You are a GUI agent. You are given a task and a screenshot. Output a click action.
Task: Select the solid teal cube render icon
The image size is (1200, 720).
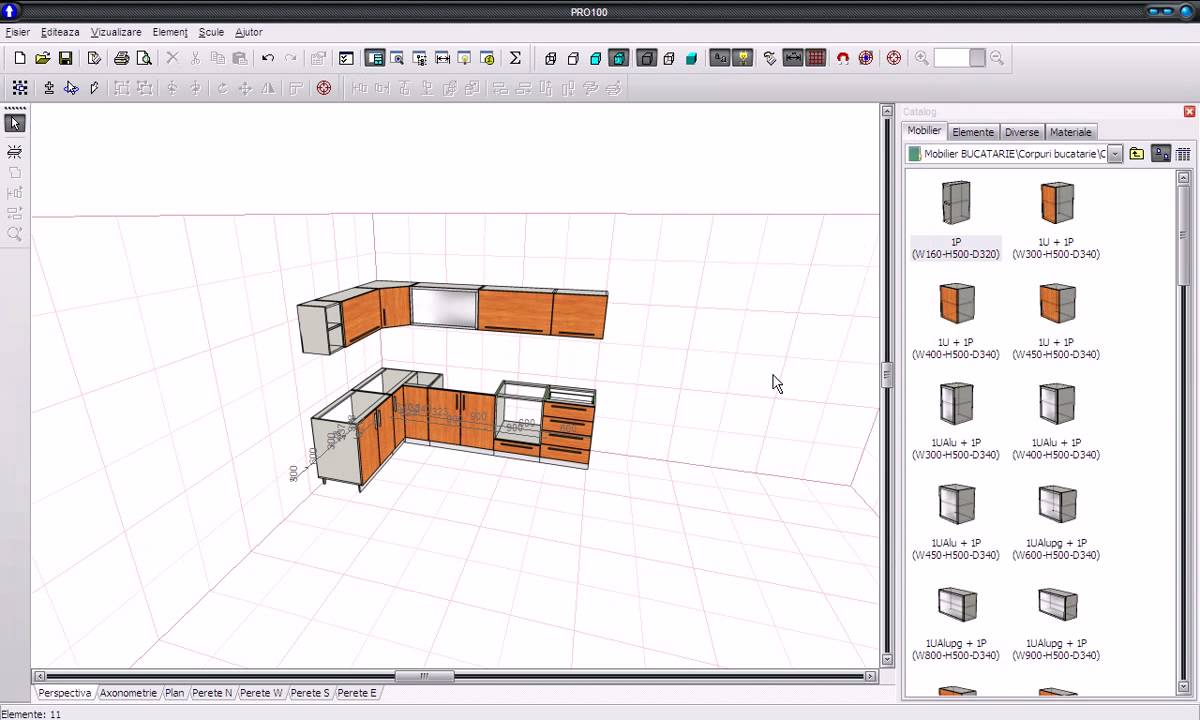pyautogui.click(x=691, y=58)
